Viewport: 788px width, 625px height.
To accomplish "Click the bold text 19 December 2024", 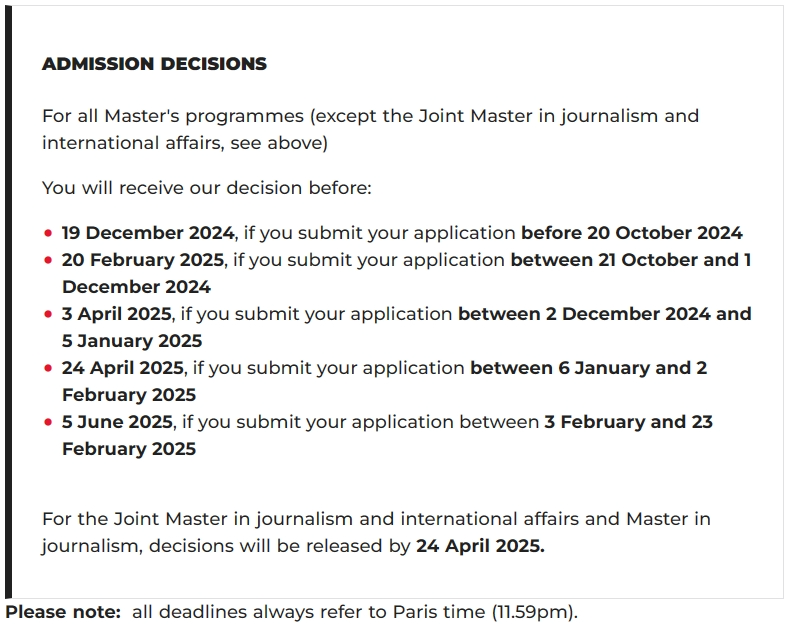I will [x=148, y=233].
